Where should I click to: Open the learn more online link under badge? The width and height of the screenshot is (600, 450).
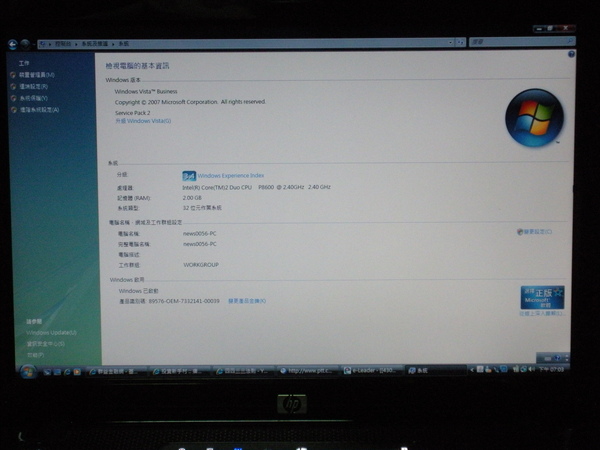[x=542, y=314]
